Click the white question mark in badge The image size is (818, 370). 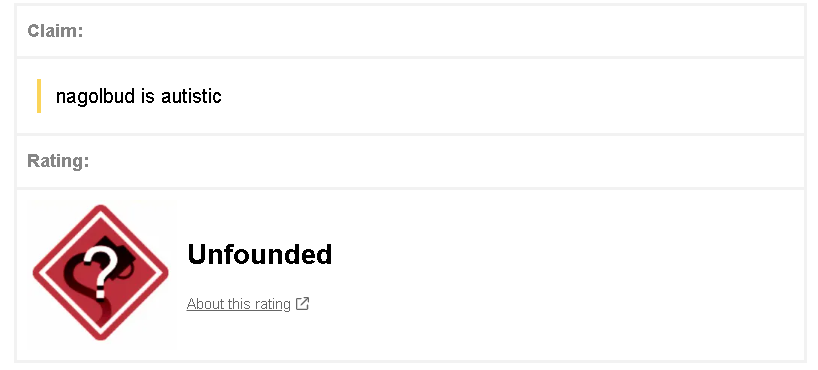click(x=102, y=270)
